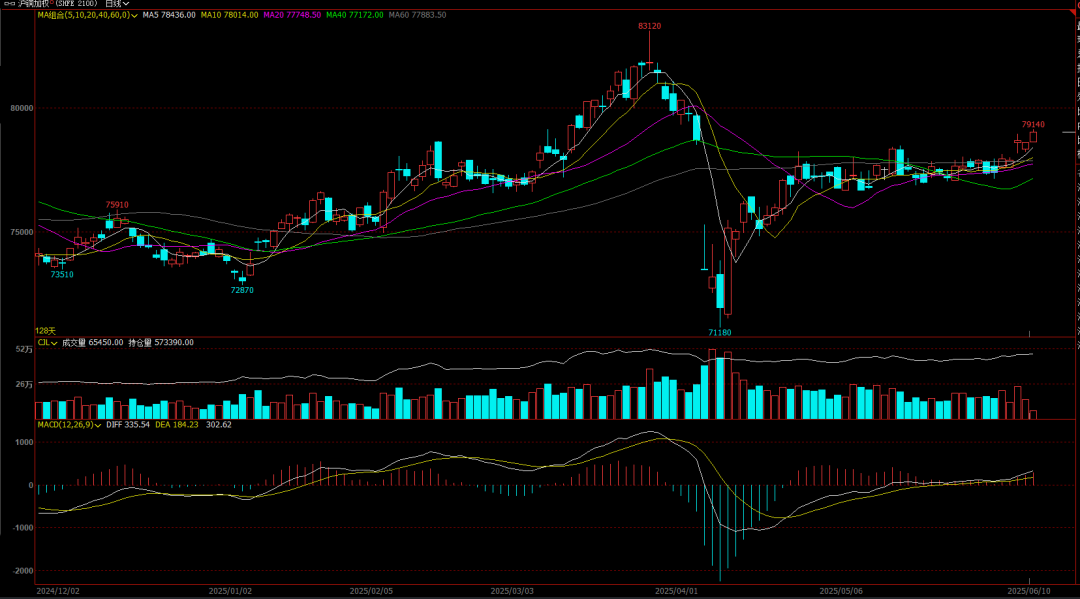The image size is (1080, 599).
Task: Click the MA5 78436.00 value
Action: coord(169,15)
